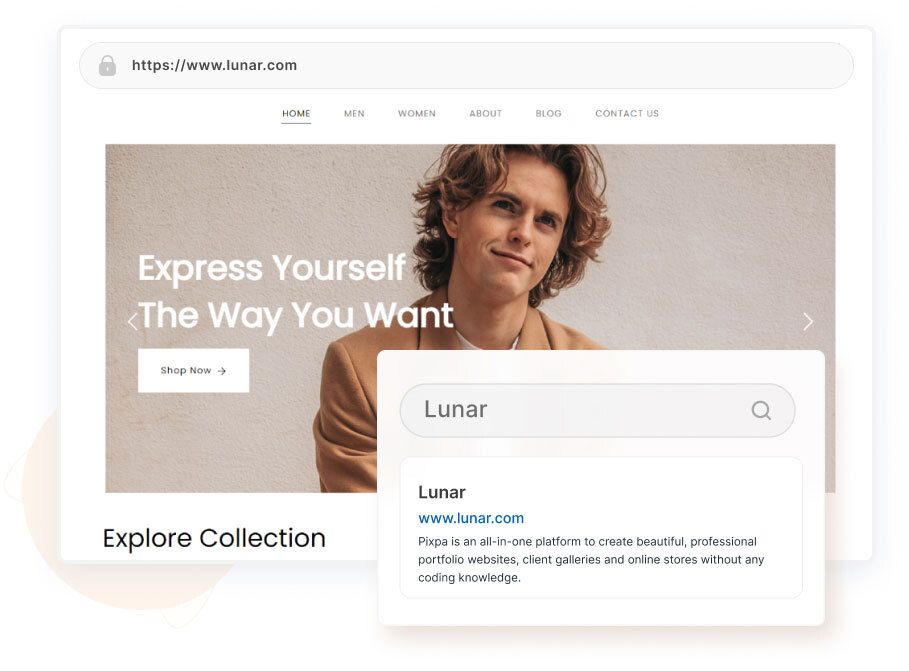Open the MEN navigation item

[x=354, y=114]
